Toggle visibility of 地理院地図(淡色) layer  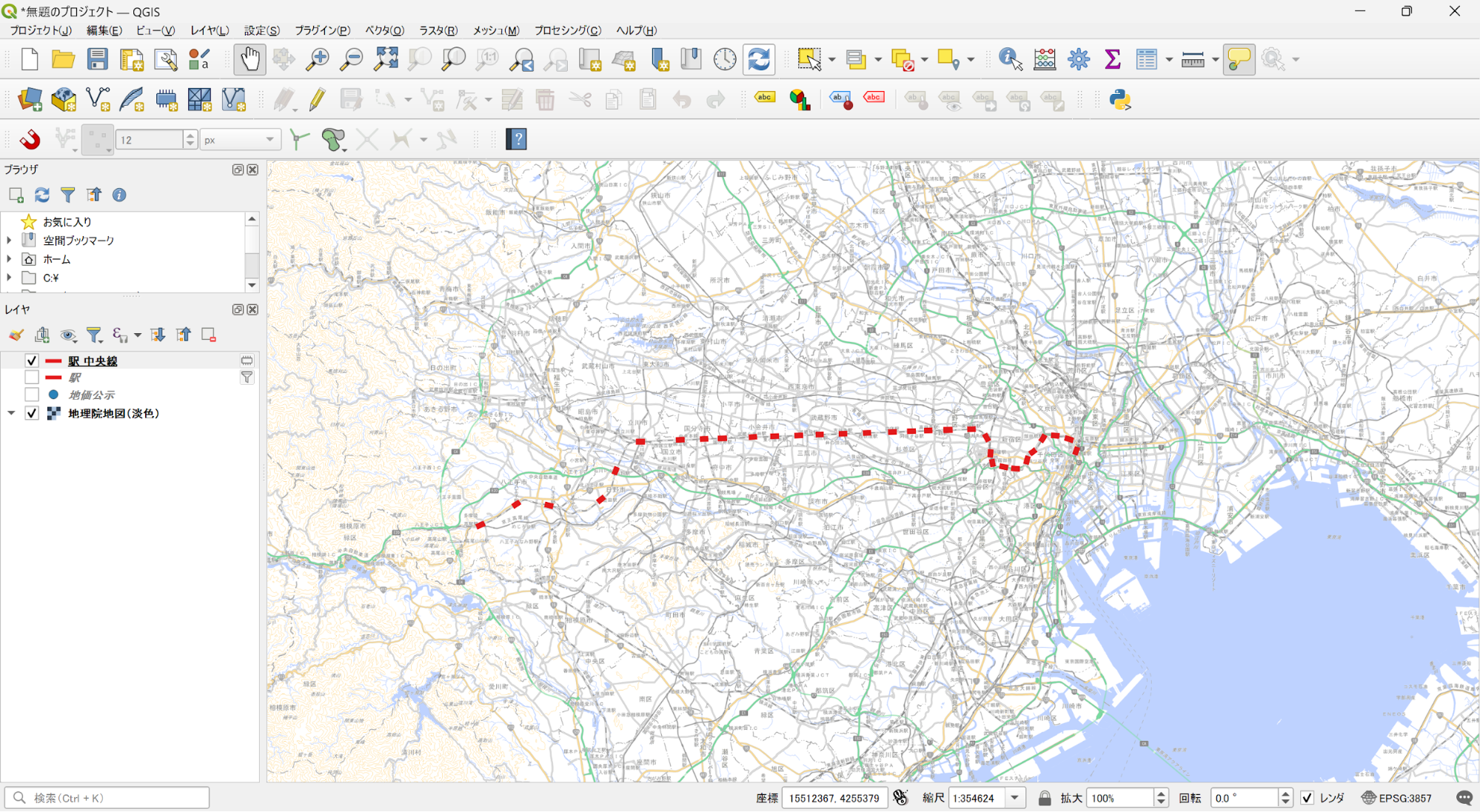[31, 413]
